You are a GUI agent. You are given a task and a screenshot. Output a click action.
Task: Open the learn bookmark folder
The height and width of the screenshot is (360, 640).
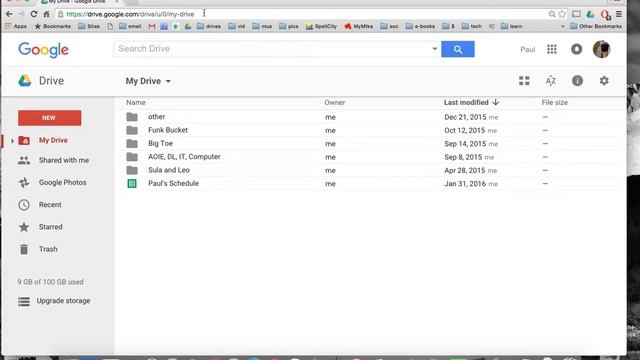click(x=511, y=27)
